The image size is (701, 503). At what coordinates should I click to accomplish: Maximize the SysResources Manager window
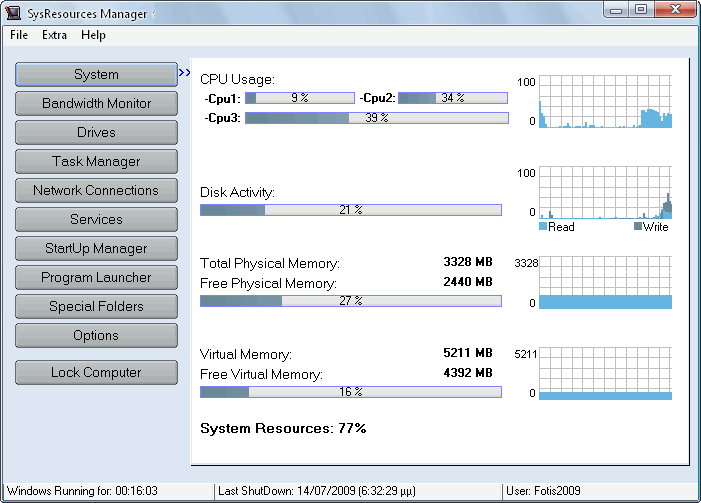(x=641, y=10)
